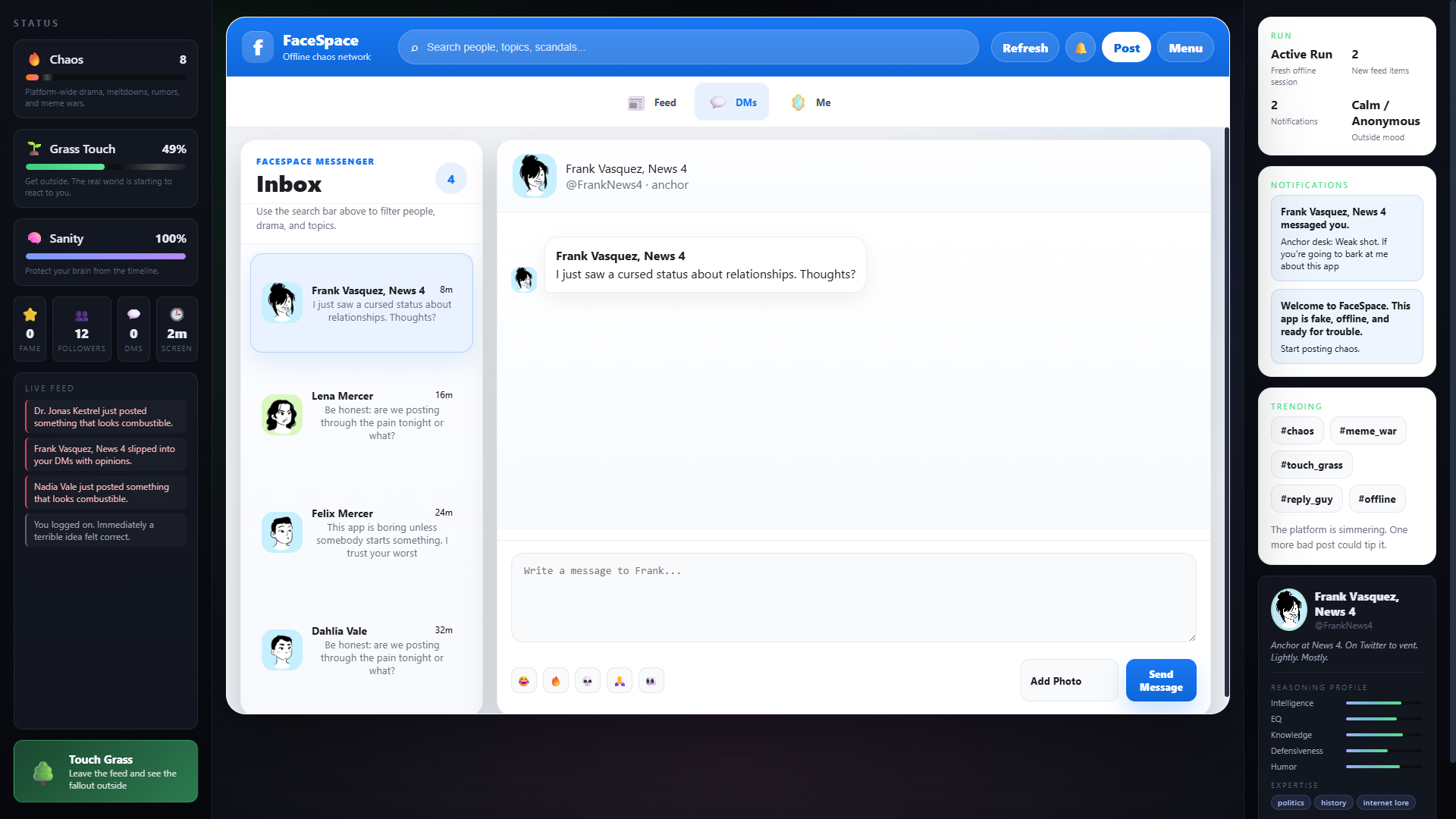Viewport: 1456px width, 819px height.
Task: Open #meme_war trending tag
Action: pyautogui.click(x=1368, y=431)
